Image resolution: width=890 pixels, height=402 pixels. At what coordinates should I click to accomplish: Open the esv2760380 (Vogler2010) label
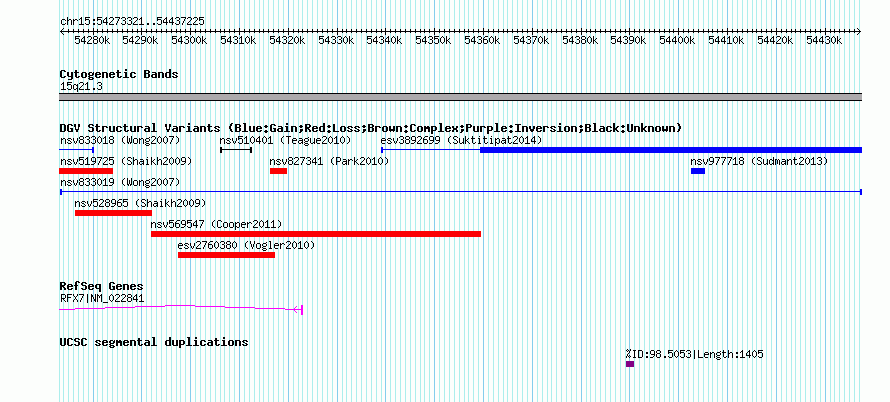coord(246,245)
